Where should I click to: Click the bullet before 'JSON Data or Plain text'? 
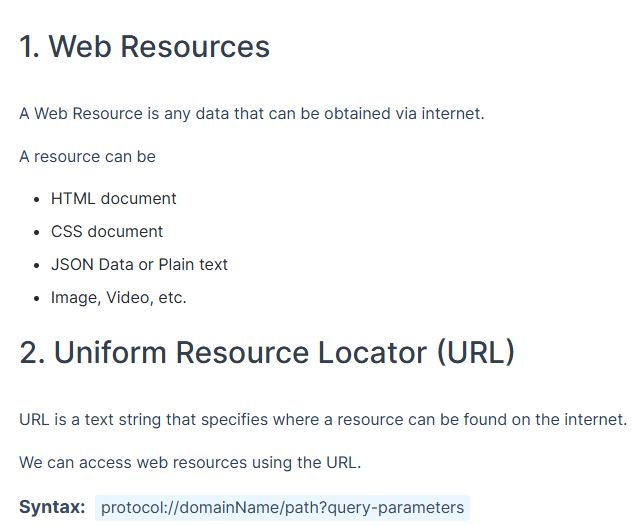point(37,266)
